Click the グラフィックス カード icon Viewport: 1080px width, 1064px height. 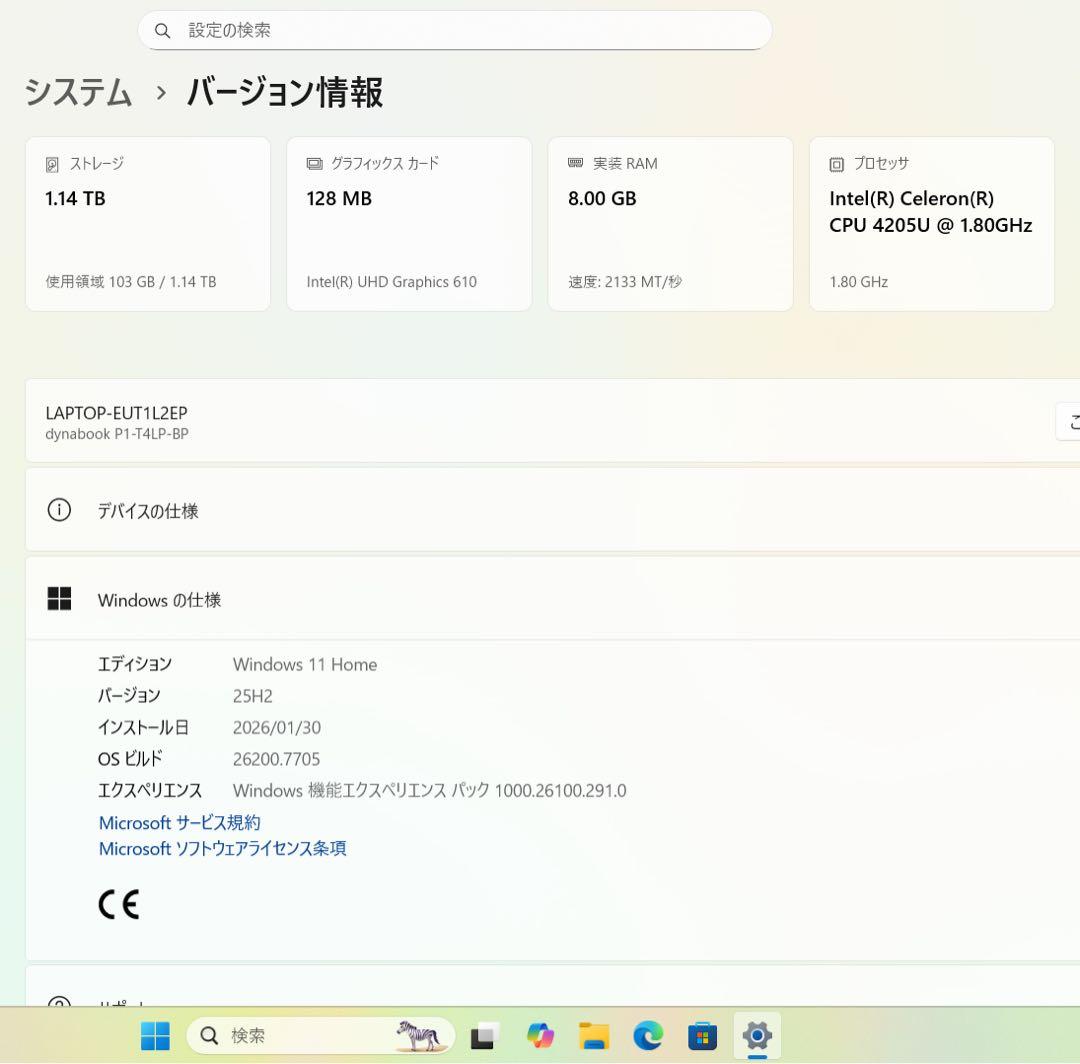[x=315, y=163]
